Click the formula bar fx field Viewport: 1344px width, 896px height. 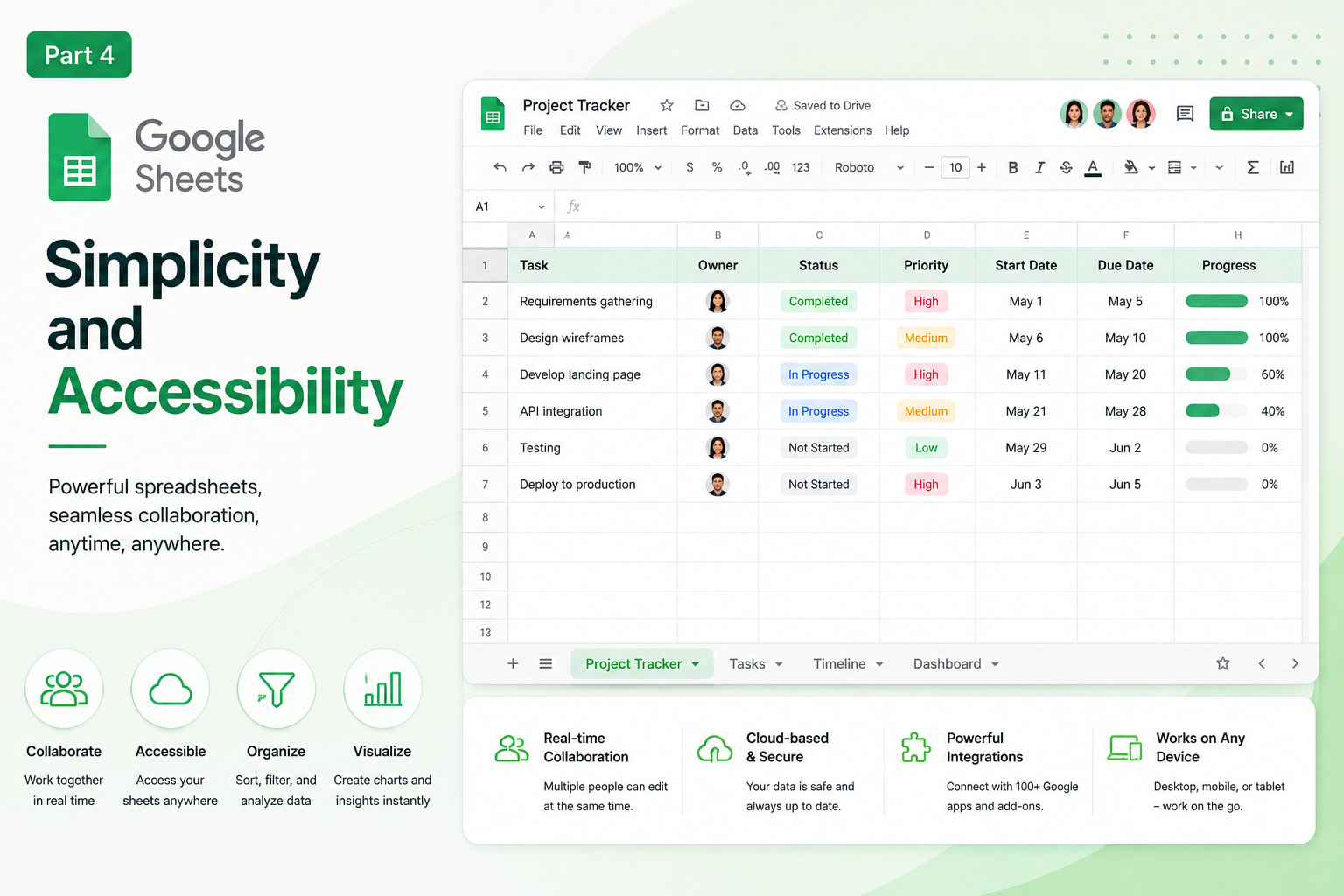(x=936, y=206)
